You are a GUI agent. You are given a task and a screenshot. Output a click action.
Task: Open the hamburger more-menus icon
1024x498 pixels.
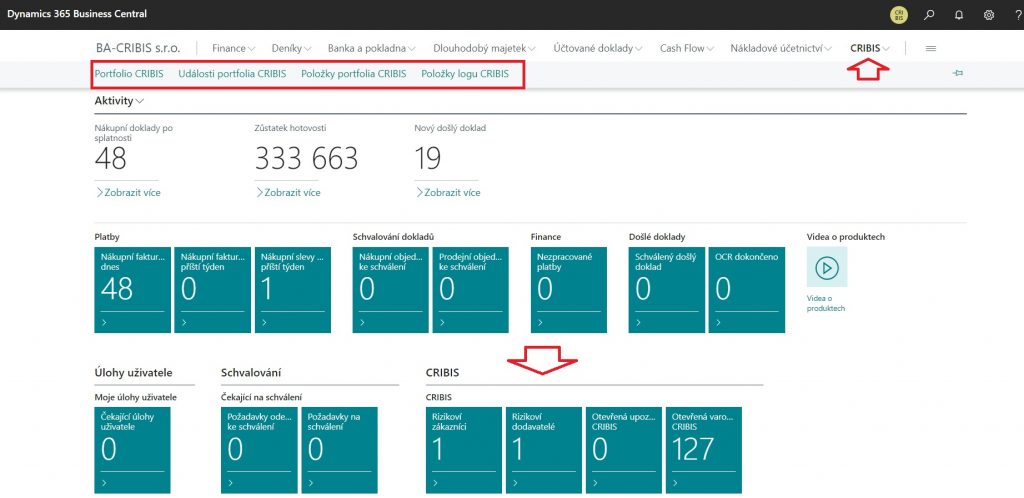[x=931, y=48]
